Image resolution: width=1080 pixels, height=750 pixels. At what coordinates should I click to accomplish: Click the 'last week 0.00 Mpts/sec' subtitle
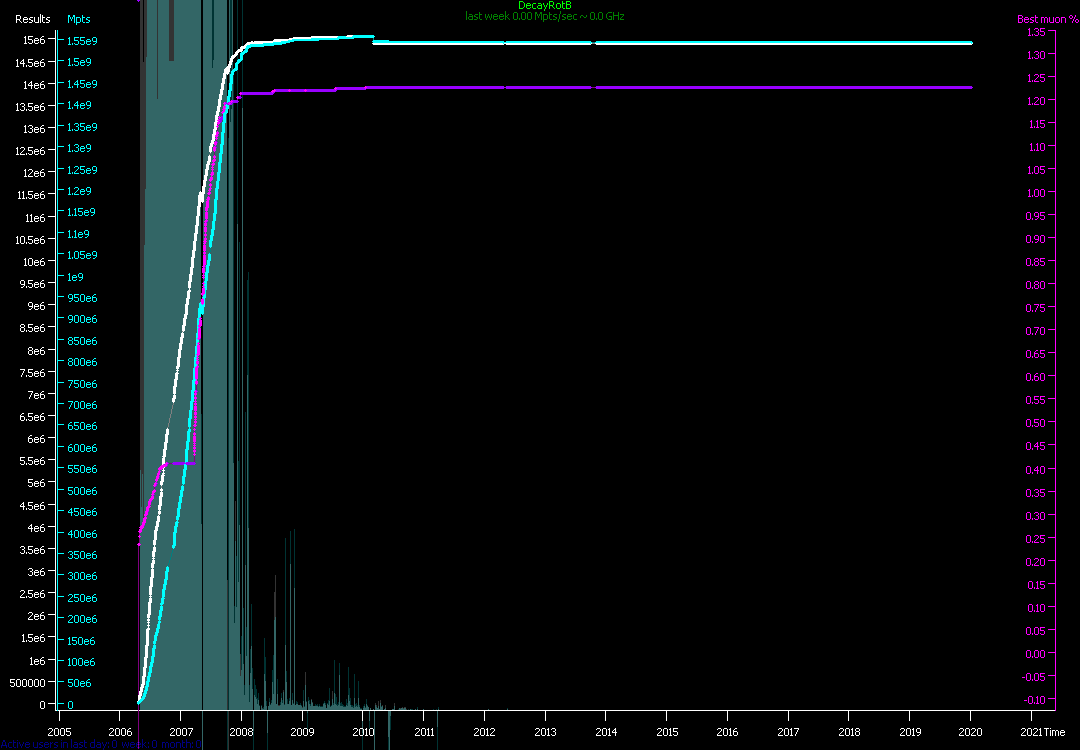point(545,16)
